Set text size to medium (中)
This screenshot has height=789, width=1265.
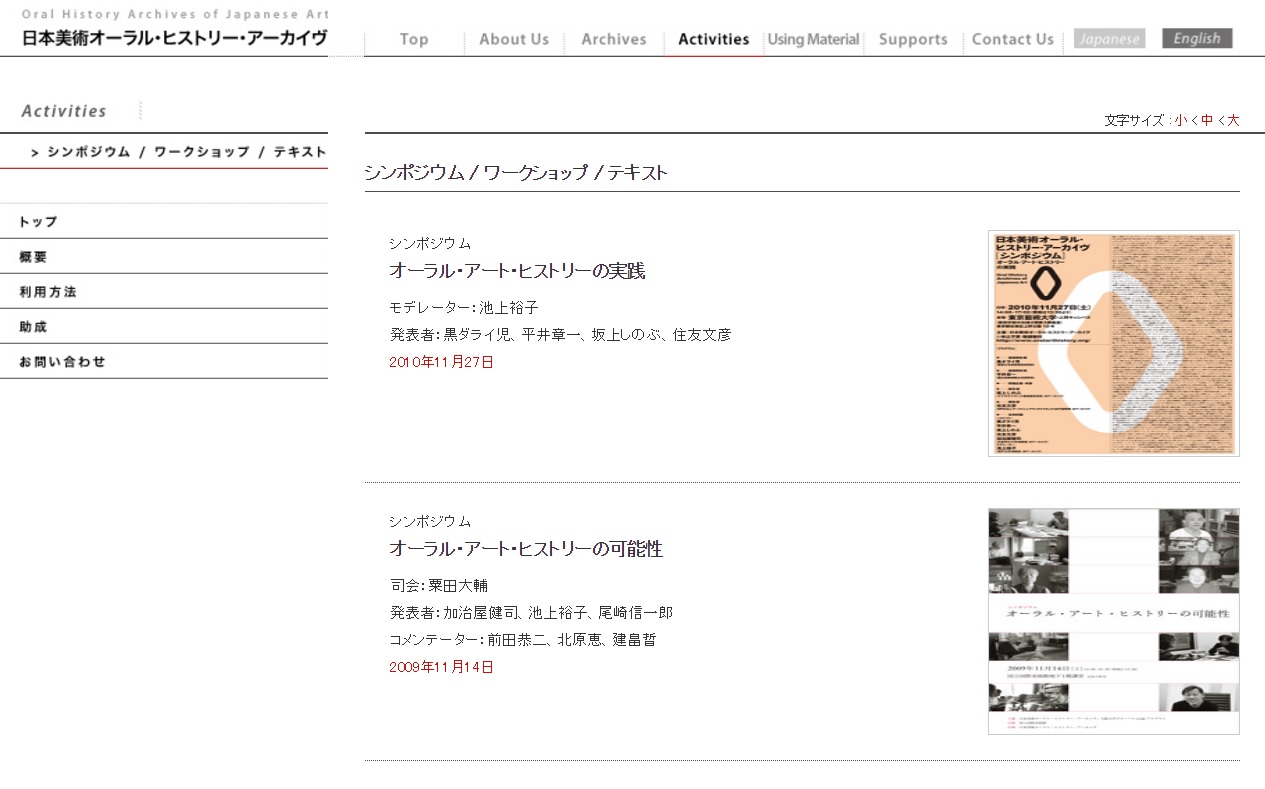pos(1207,120)
